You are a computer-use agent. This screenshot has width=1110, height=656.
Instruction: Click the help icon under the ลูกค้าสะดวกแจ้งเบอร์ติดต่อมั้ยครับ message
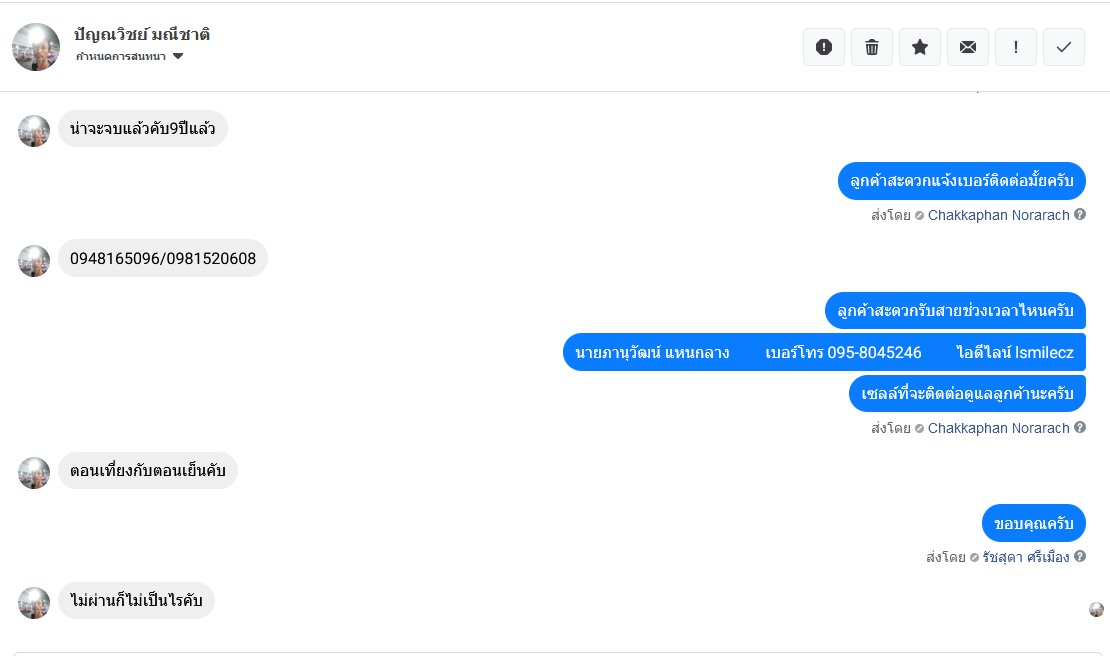pyautogui.click(x=1080, y=215)
